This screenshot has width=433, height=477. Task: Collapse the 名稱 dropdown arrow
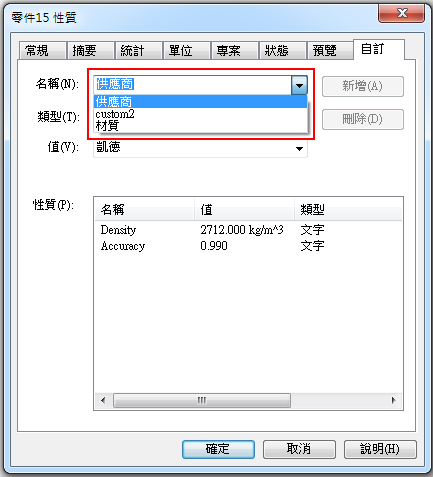pyautogui.click(x=299, y=85)
